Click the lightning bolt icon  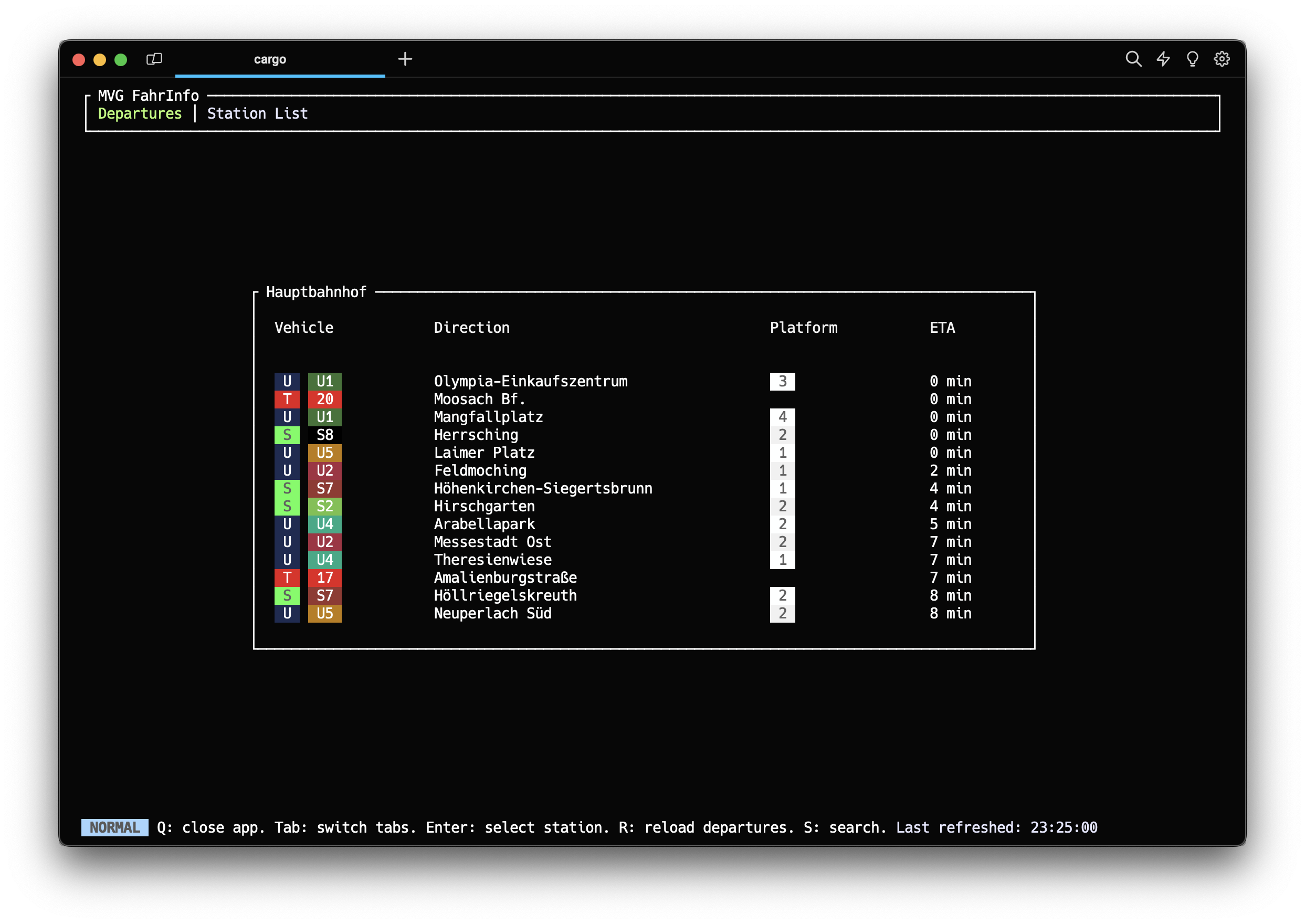pyautogui.click(x=1163, y=59)
